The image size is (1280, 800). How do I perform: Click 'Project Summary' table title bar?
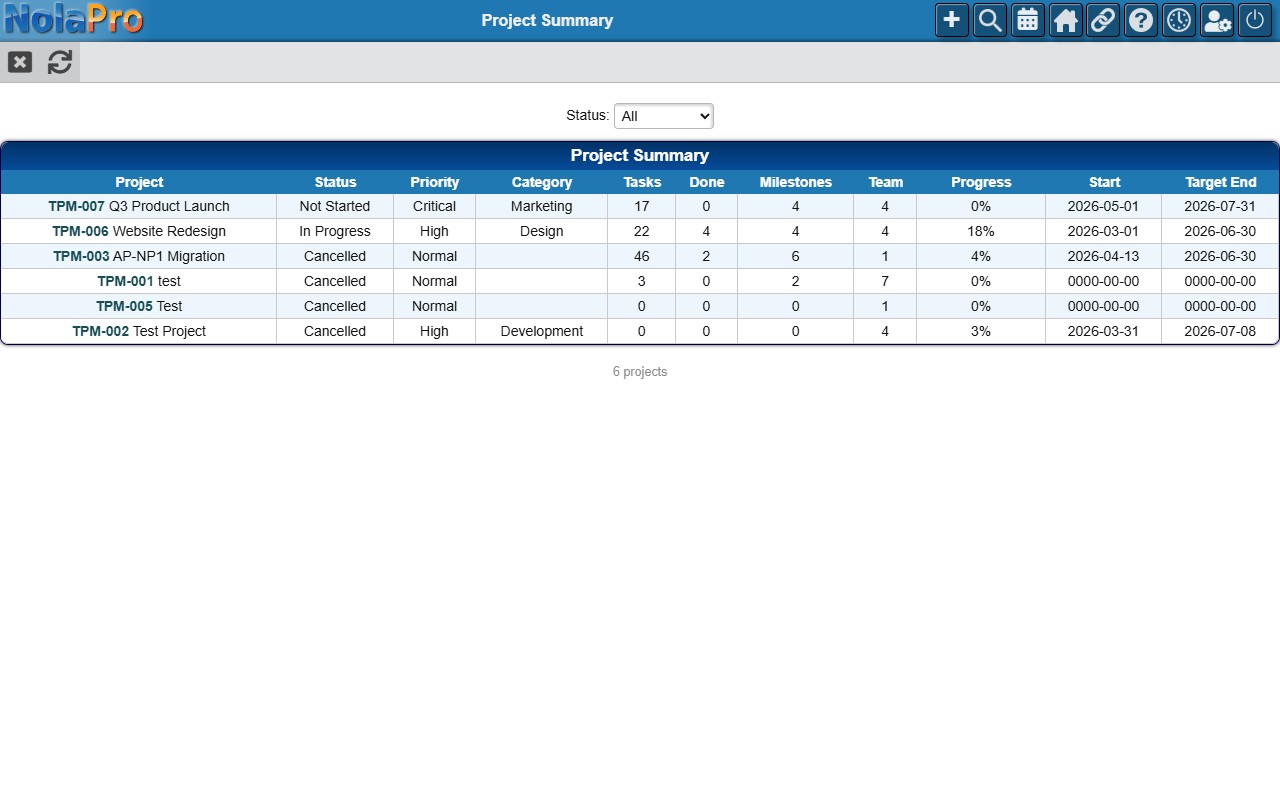640,155
